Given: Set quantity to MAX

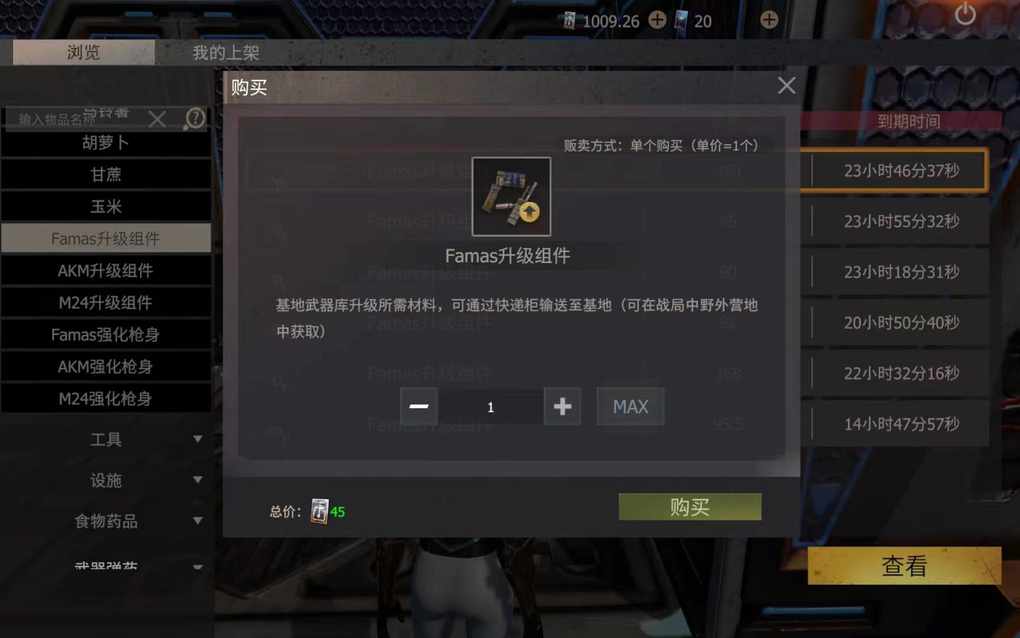Looking at the screenshot, I should 630,406.
